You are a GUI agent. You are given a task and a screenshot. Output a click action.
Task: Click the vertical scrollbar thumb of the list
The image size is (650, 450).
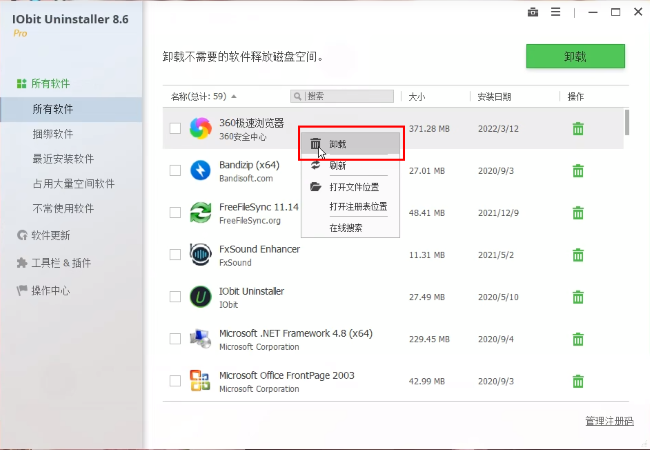click(x=627, y=122)
